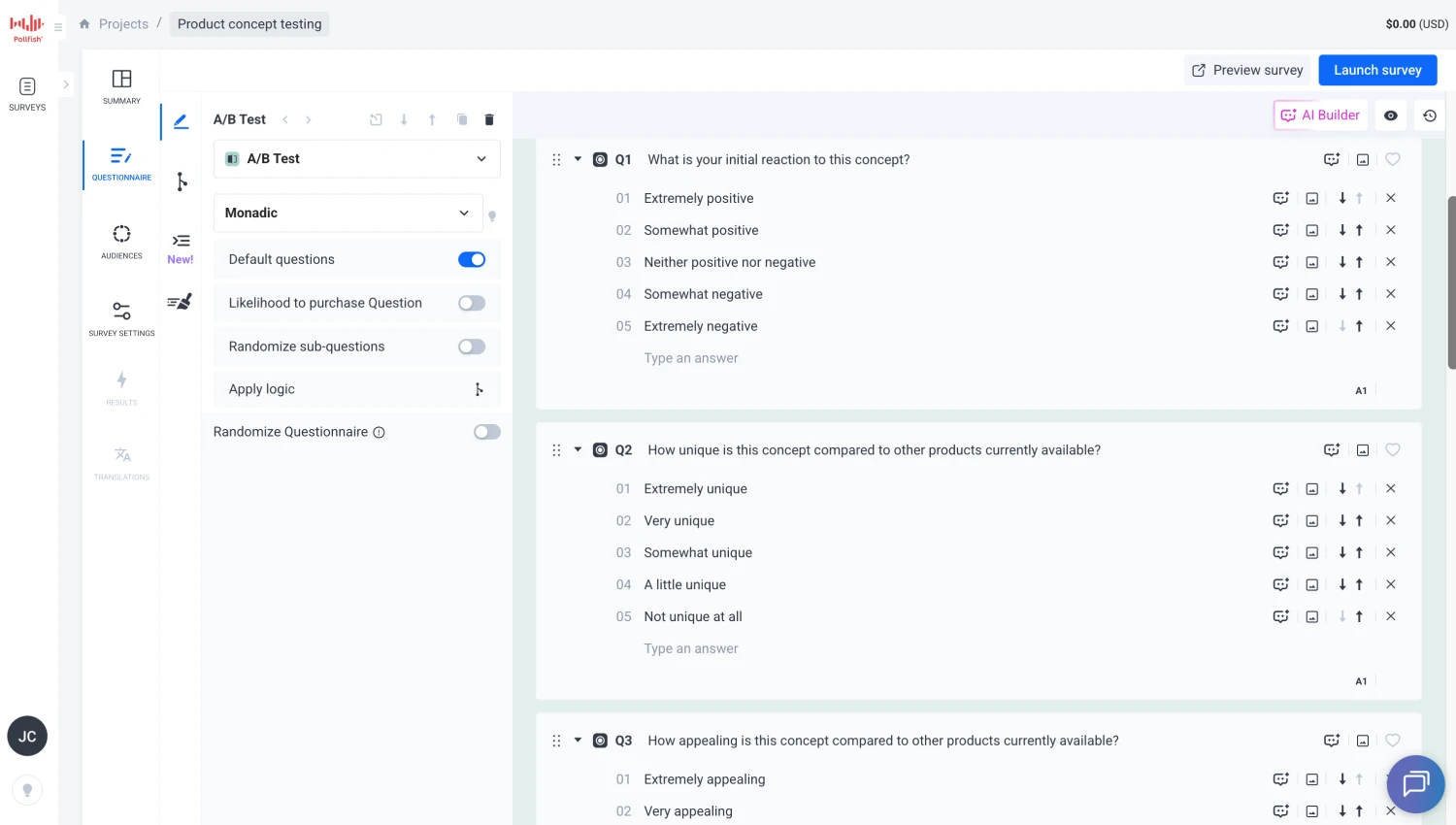This screenshot has height=825, width=1456.
Task: Remove the 'Extremely positive' answer
Action: [1390, 198]
